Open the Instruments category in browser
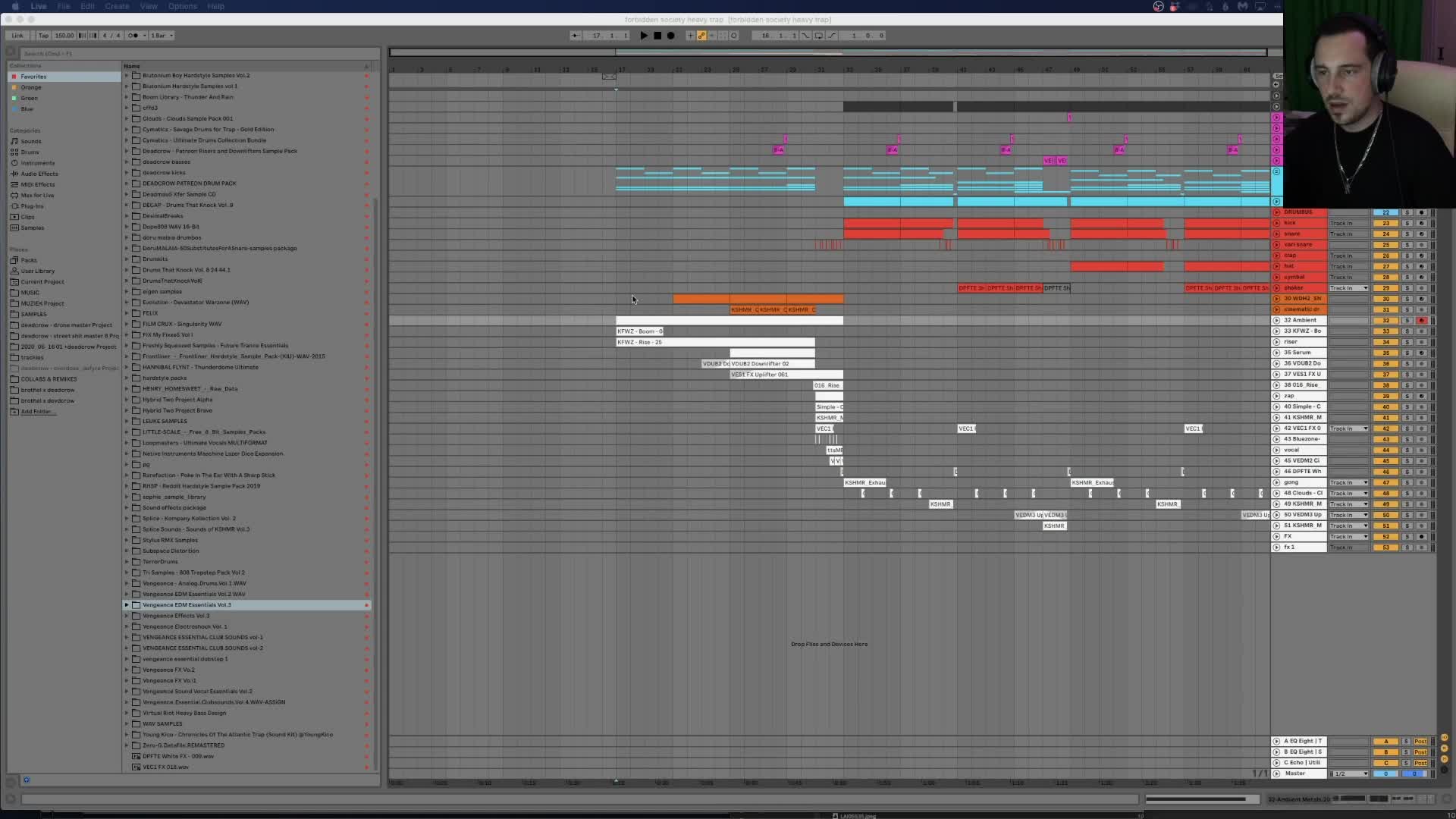This screenshot has height=819, width=1456. (x=37, y=163)
